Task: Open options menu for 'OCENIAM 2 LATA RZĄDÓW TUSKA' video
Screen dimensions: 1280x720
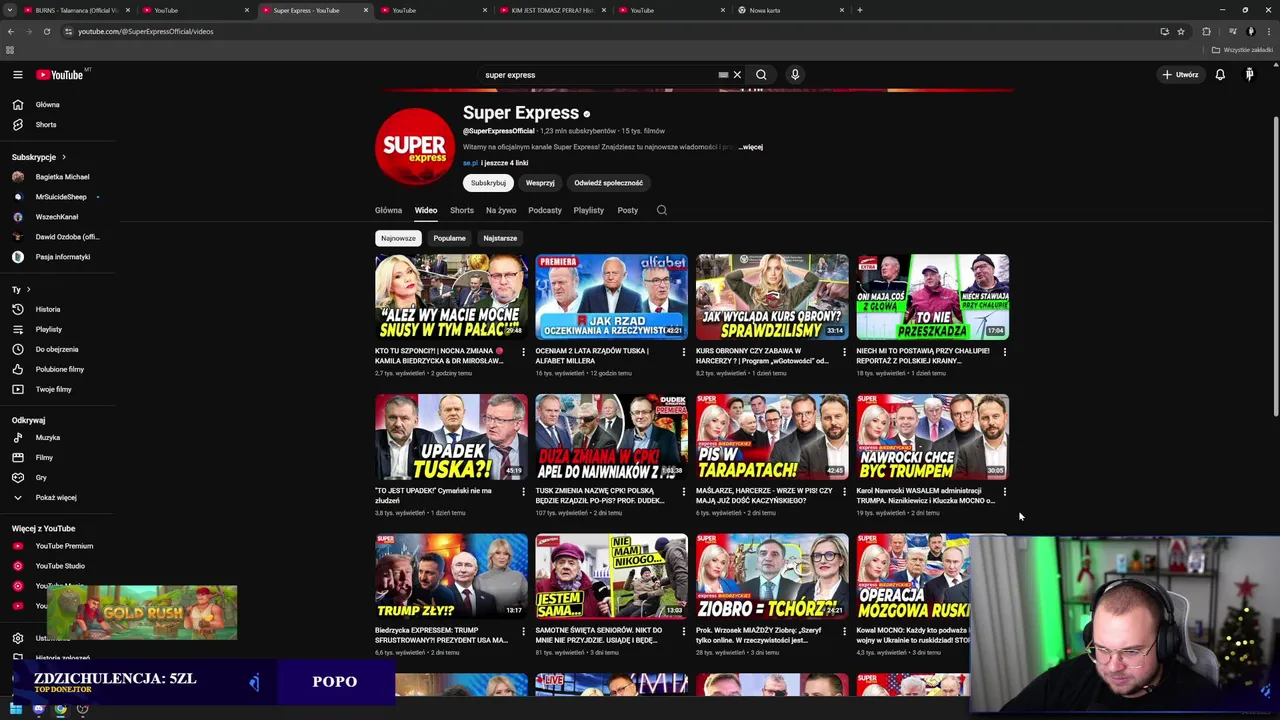Action: pyautogui.click(x=684, y=352)
